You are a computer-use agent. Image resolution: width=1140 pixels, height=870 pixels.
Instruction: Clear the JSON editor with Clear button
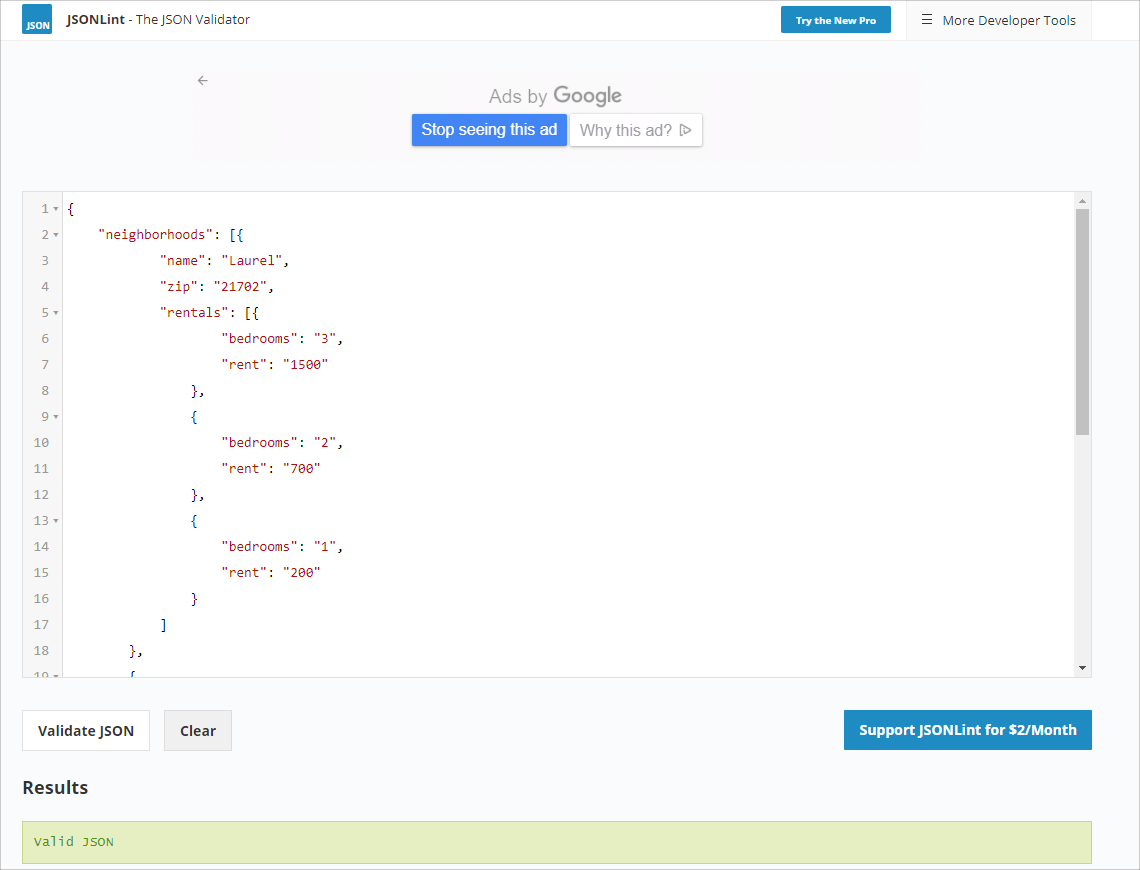pyautogui.click(x=198, y=730)
